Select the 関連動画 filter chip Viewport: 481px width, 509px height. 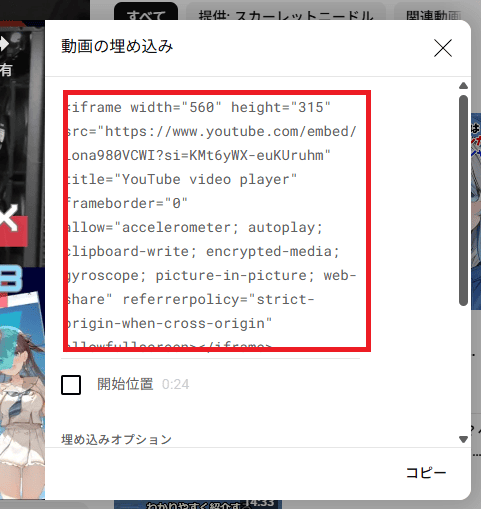433,13
